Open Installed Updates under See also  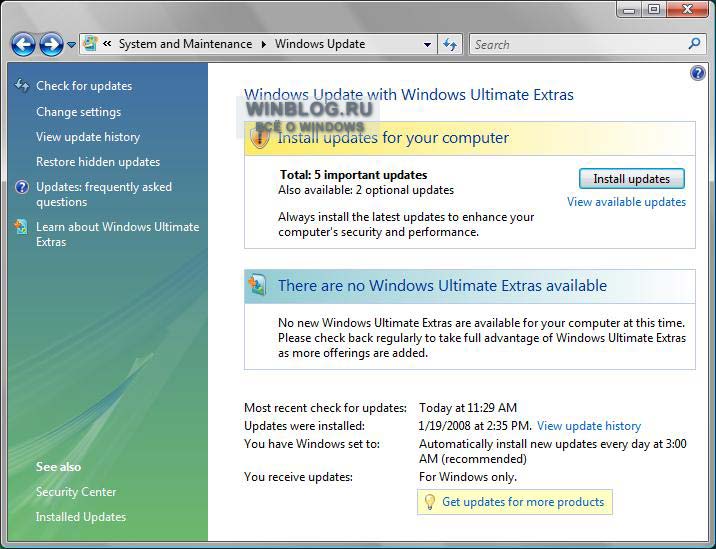point(81,517)
